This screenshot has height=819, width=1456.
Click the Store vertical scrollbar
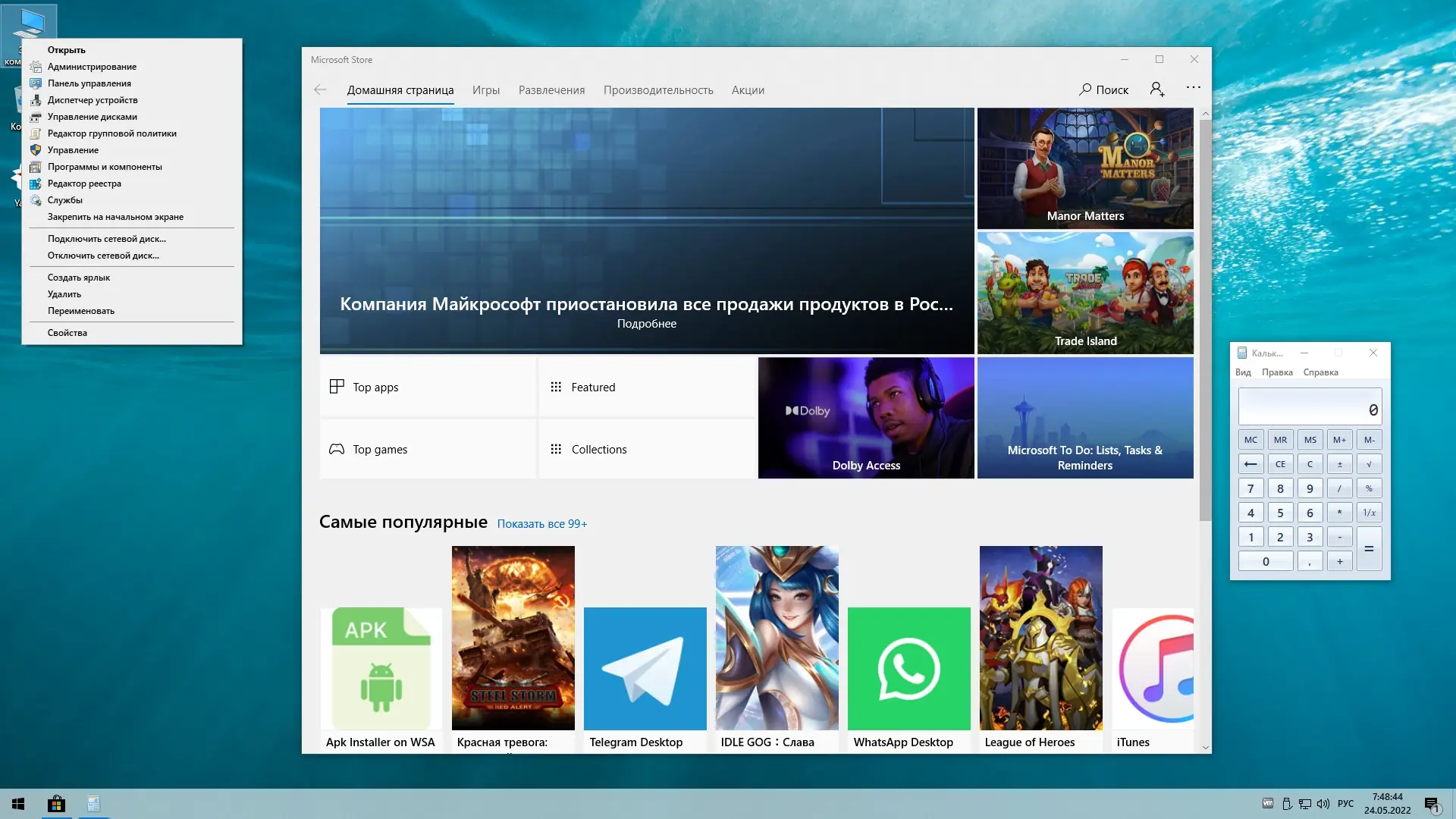[1205, 318]
